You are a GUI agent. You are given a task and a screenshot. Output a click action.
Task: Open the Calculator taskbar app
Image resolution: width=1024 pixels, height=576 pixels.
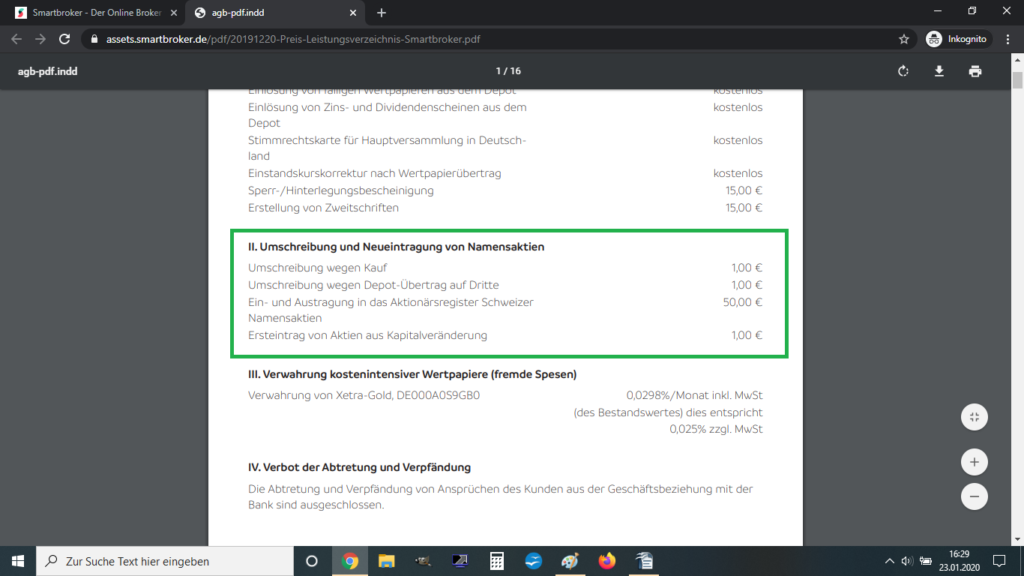[496, 561]
